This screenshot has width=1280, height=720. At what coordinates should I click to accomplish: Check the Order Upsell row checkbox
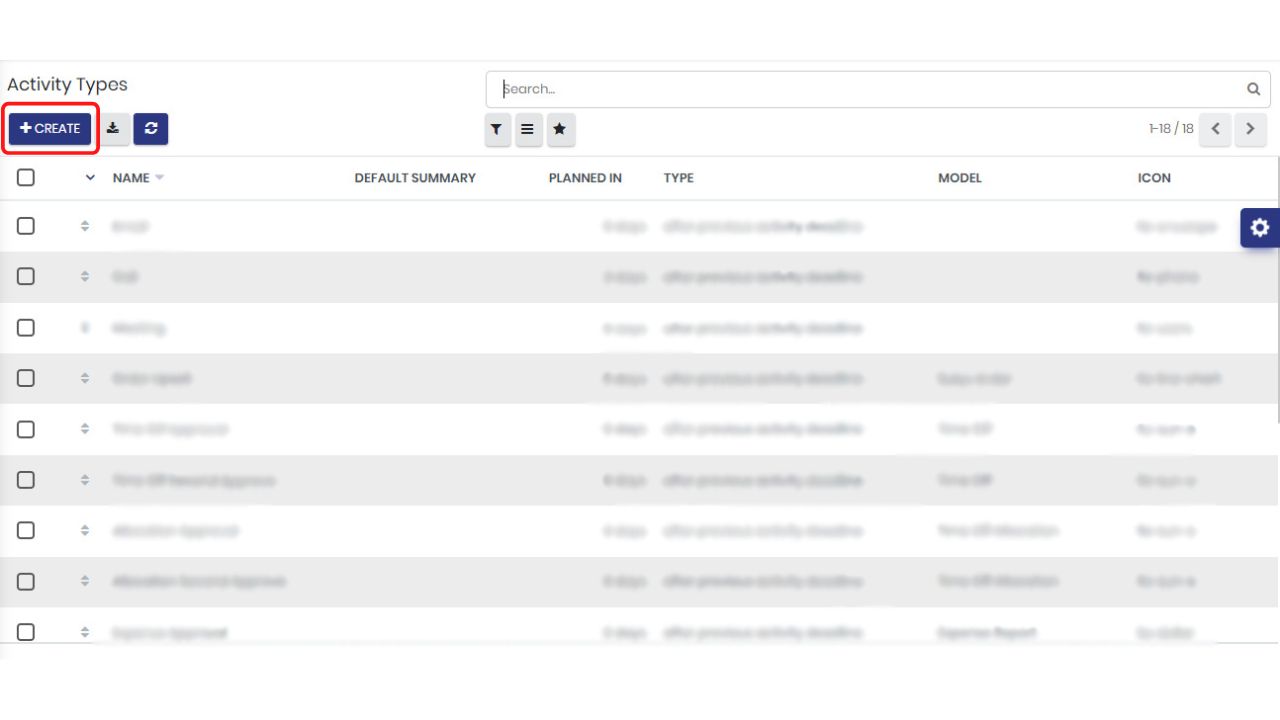coord(26,378)
